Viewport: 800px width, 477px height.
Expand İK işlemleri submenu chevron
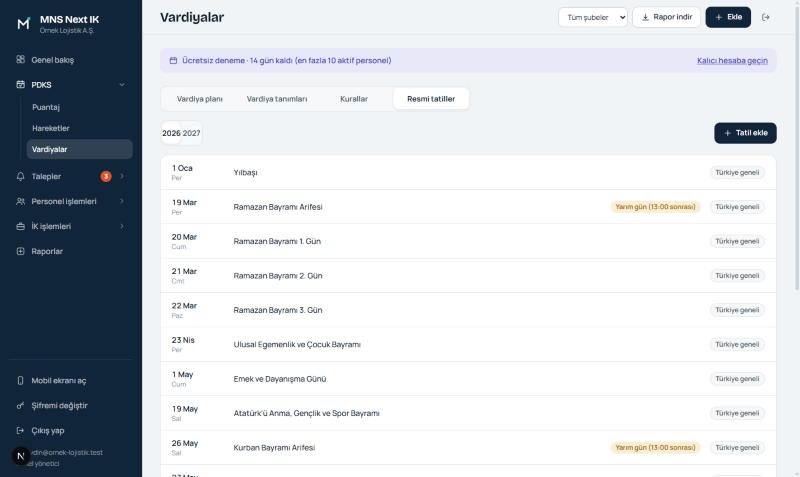click(x=122, y=226)
